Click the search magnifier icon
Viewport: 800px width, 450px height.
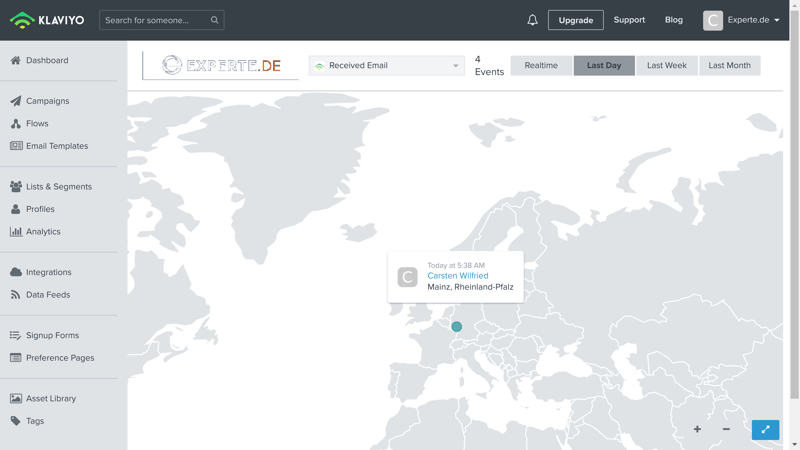point(214,20)
